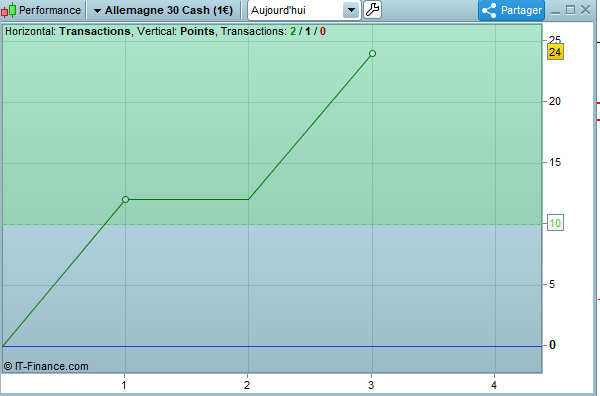Click the y-axis label 15
Screen dimensions: 600x396
(x=555, y=162)
